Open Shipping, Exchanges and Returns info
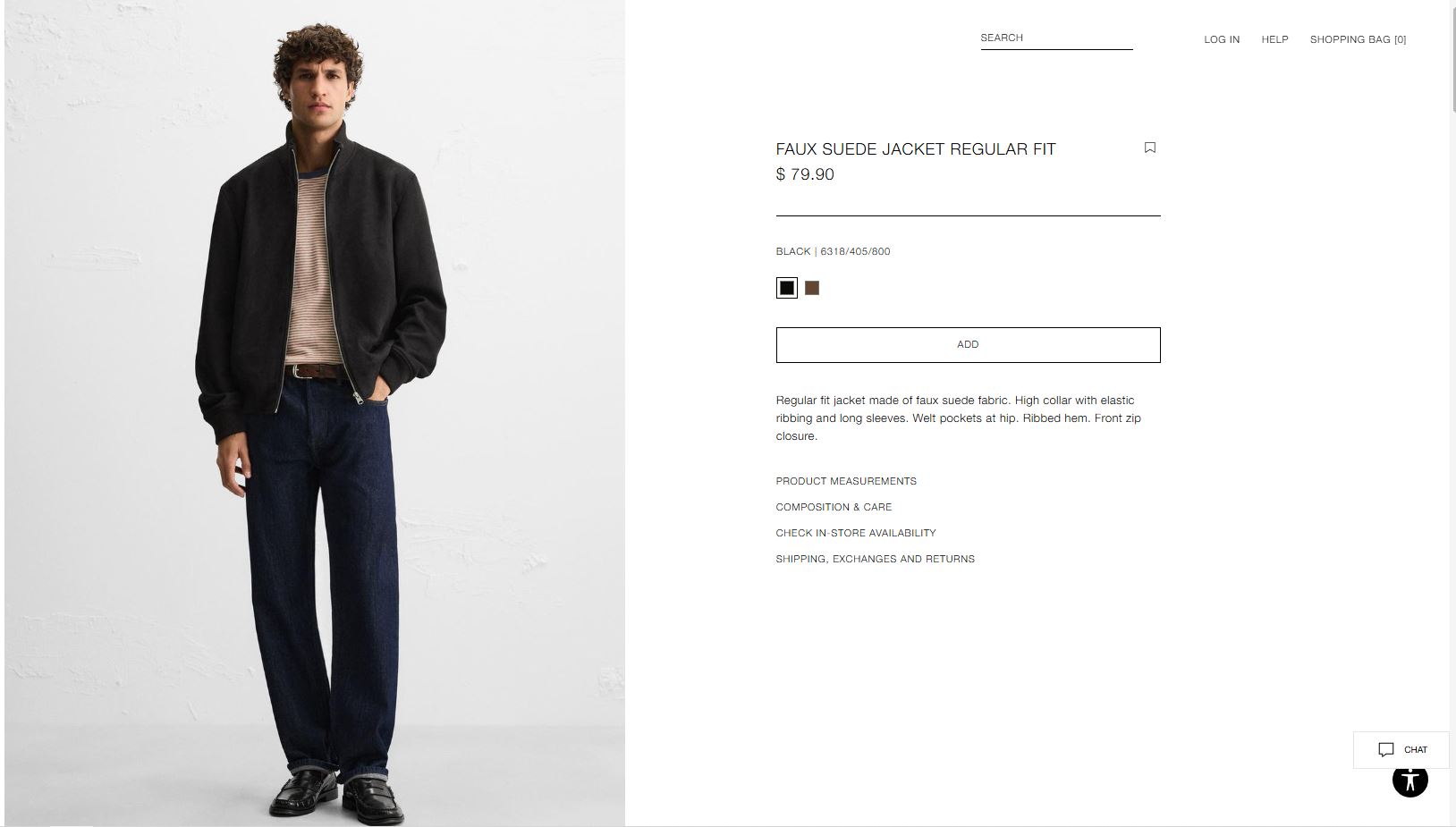 pyautogui.click(x=876, y=559)
